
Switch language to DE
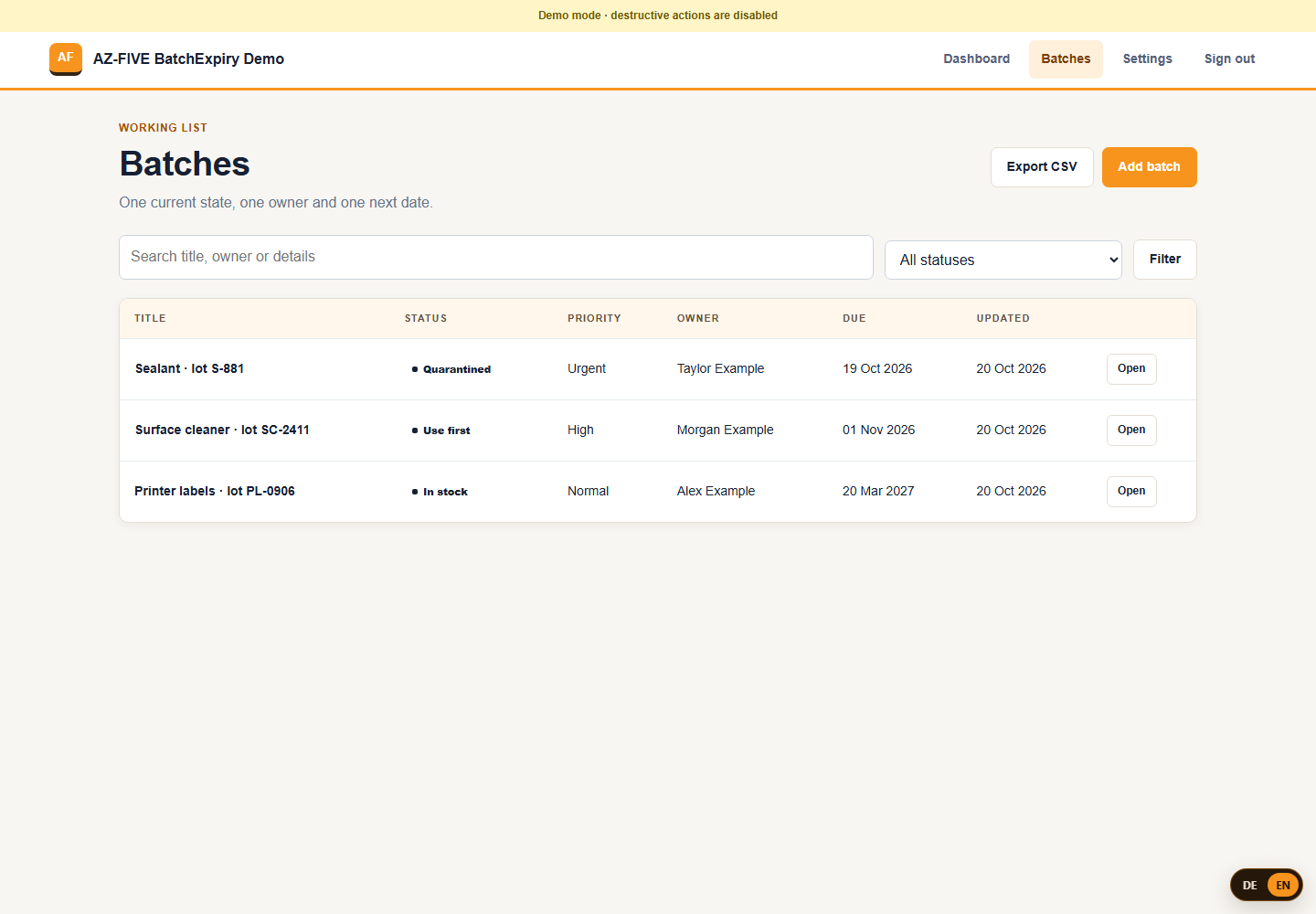[1249, 885]
